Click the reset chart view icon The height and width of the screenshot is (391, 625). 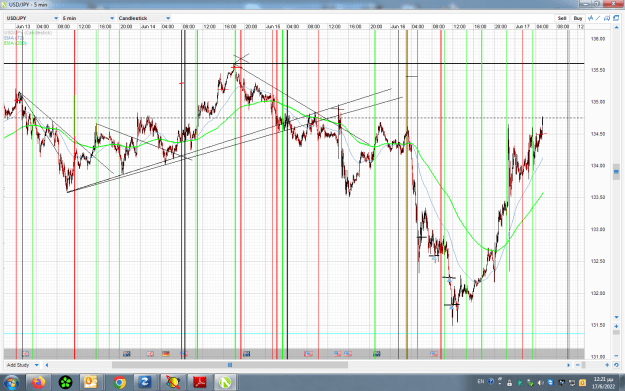coord(616,365)
